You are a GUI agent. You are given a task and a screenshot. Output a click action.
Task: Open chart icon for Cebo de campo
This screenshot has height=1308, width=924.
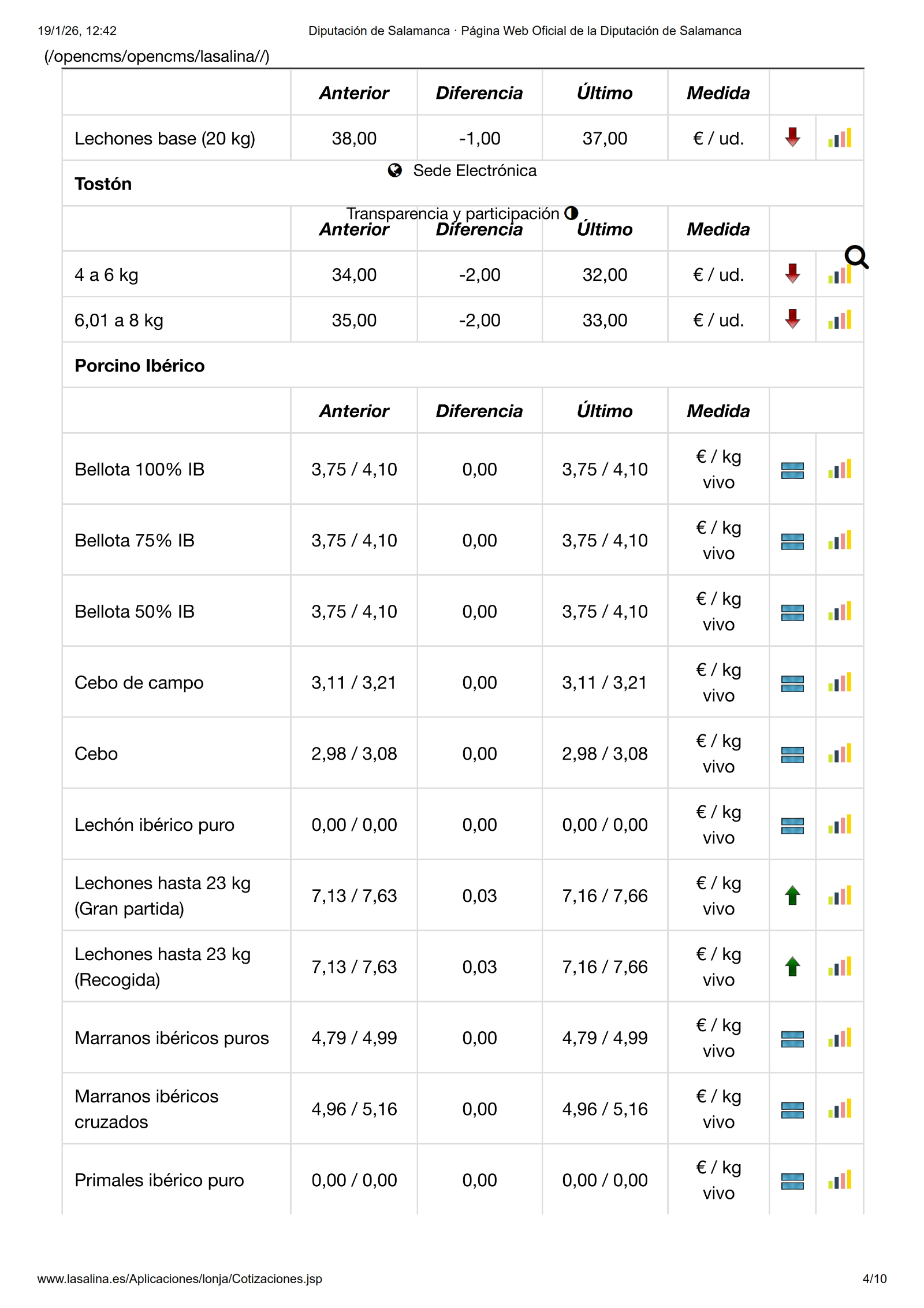click(x=839, y=682)
